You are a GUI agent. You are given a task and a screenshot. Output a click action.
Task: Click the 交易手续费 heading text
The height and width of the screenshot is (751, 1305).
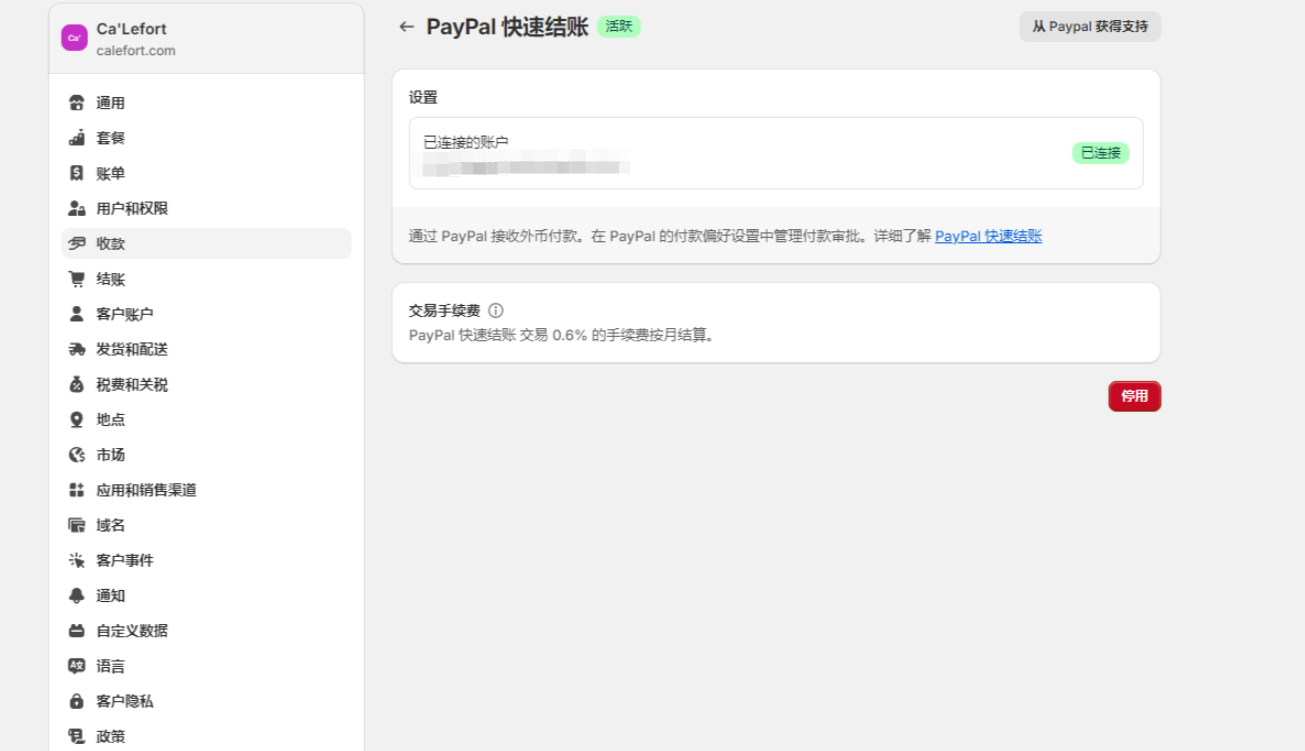pyautogui.click(x=444, y=311)
